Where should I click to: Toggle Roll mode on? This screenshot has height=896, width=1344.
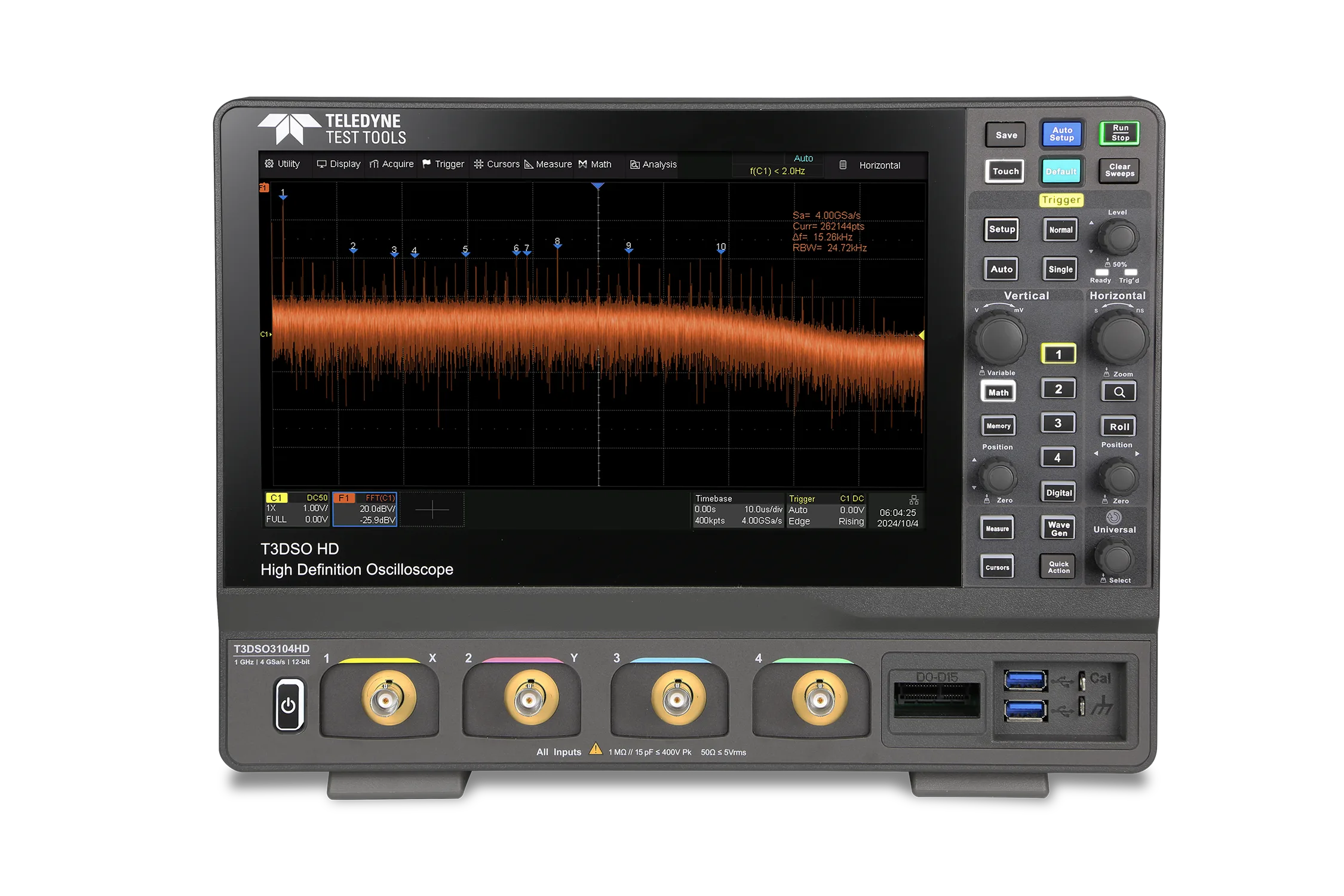pyautogui.click(x=1119, y=426)
